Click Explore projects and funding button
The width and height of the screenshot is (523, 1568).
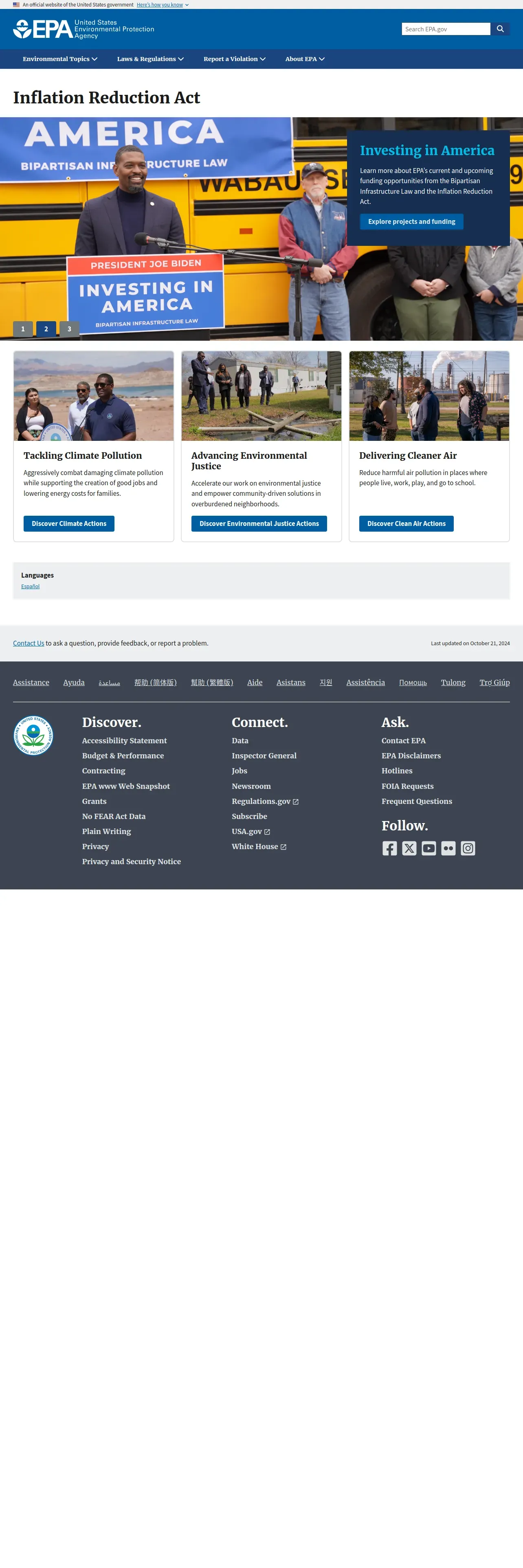pyautogui.click(x=411, y=221)
